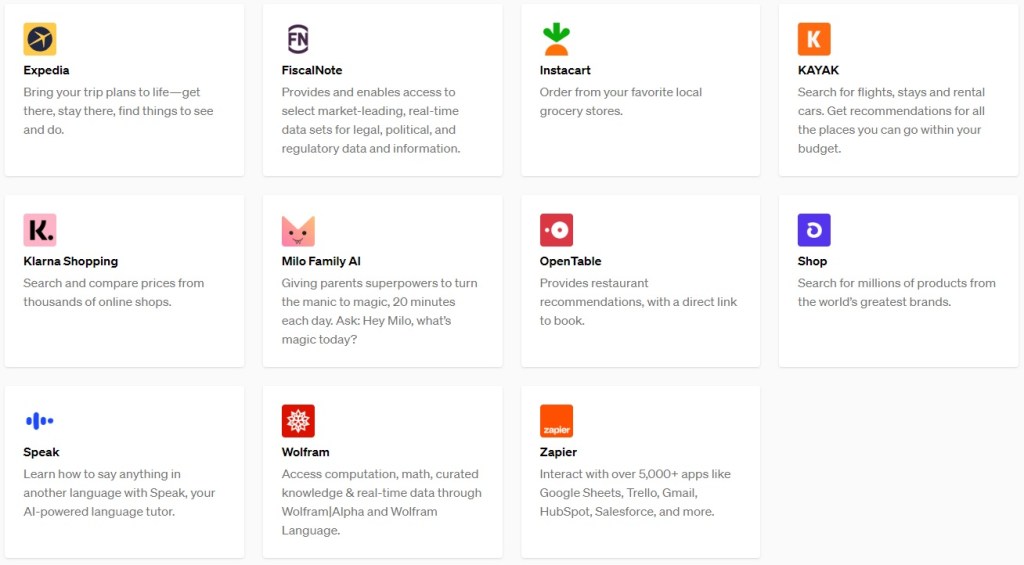The width and height of the screenshot is (1024, 565).
Task: Open the OpenTable plugin heading
Action: [570, 261]
